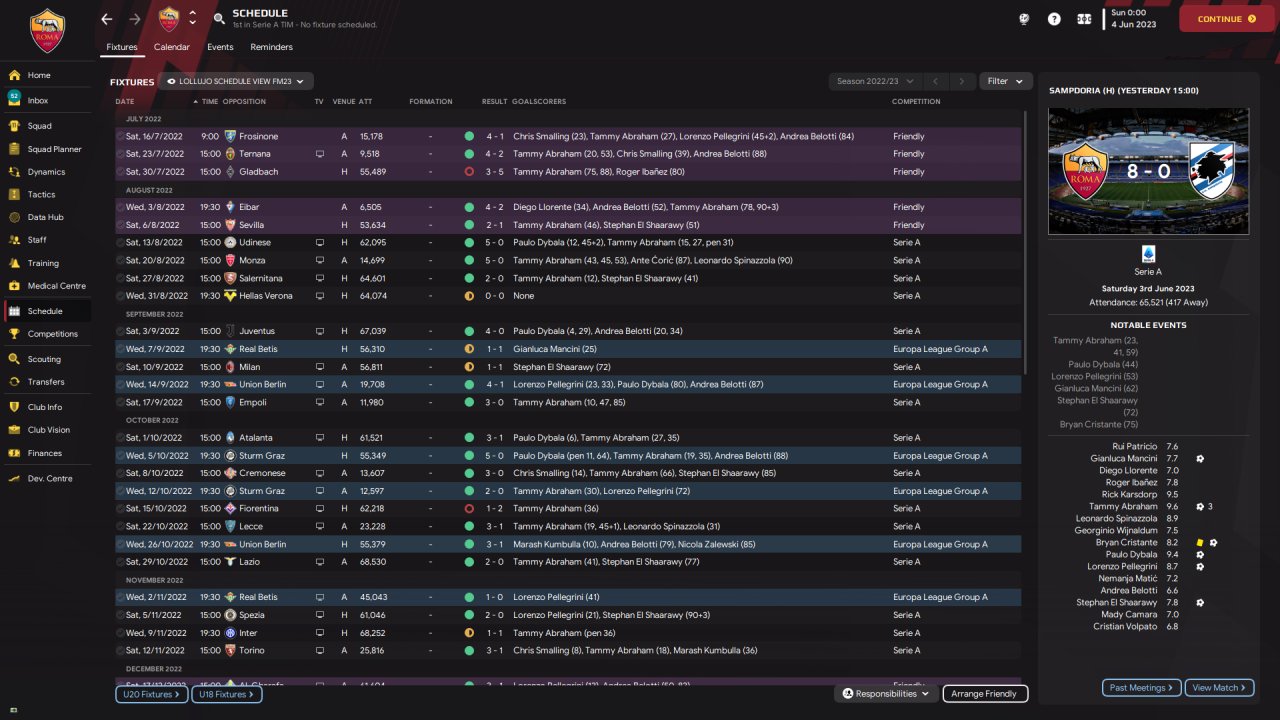Click Juventus club badge in fixtures list

(230, 331)
